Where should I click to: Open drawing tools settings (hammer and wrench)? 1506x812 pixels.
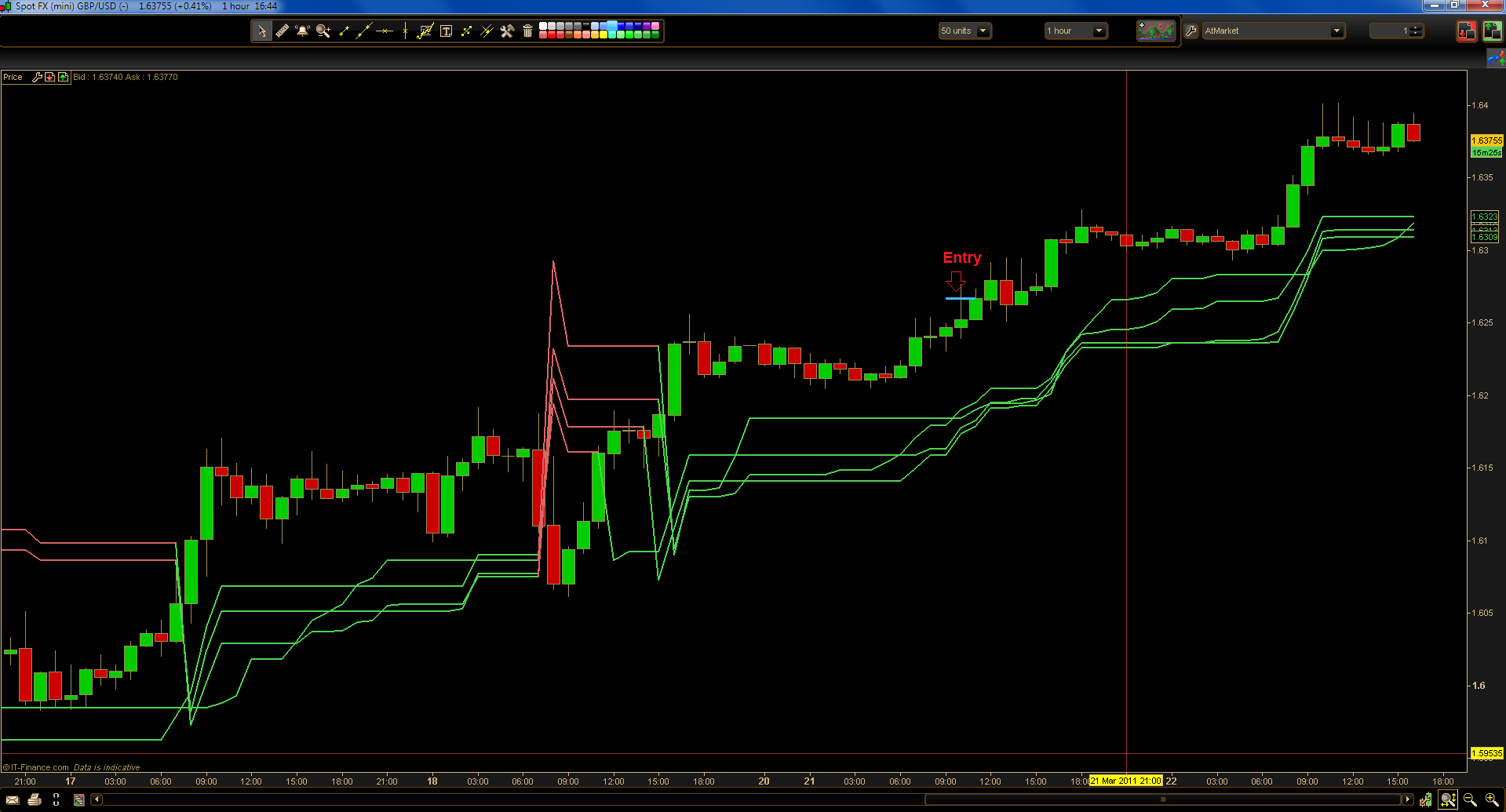tap(507, 31)
